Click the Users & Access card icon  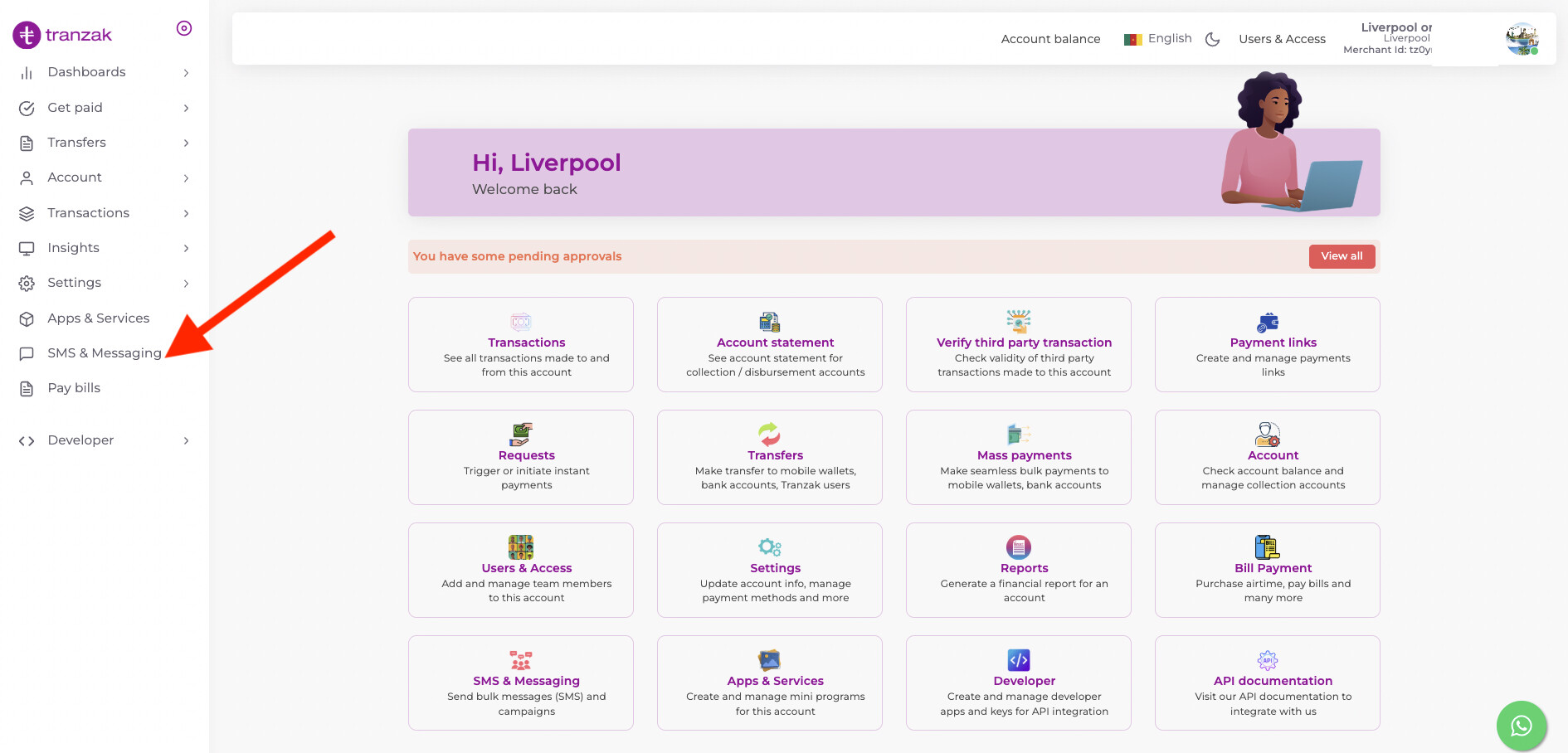(520, 547)
